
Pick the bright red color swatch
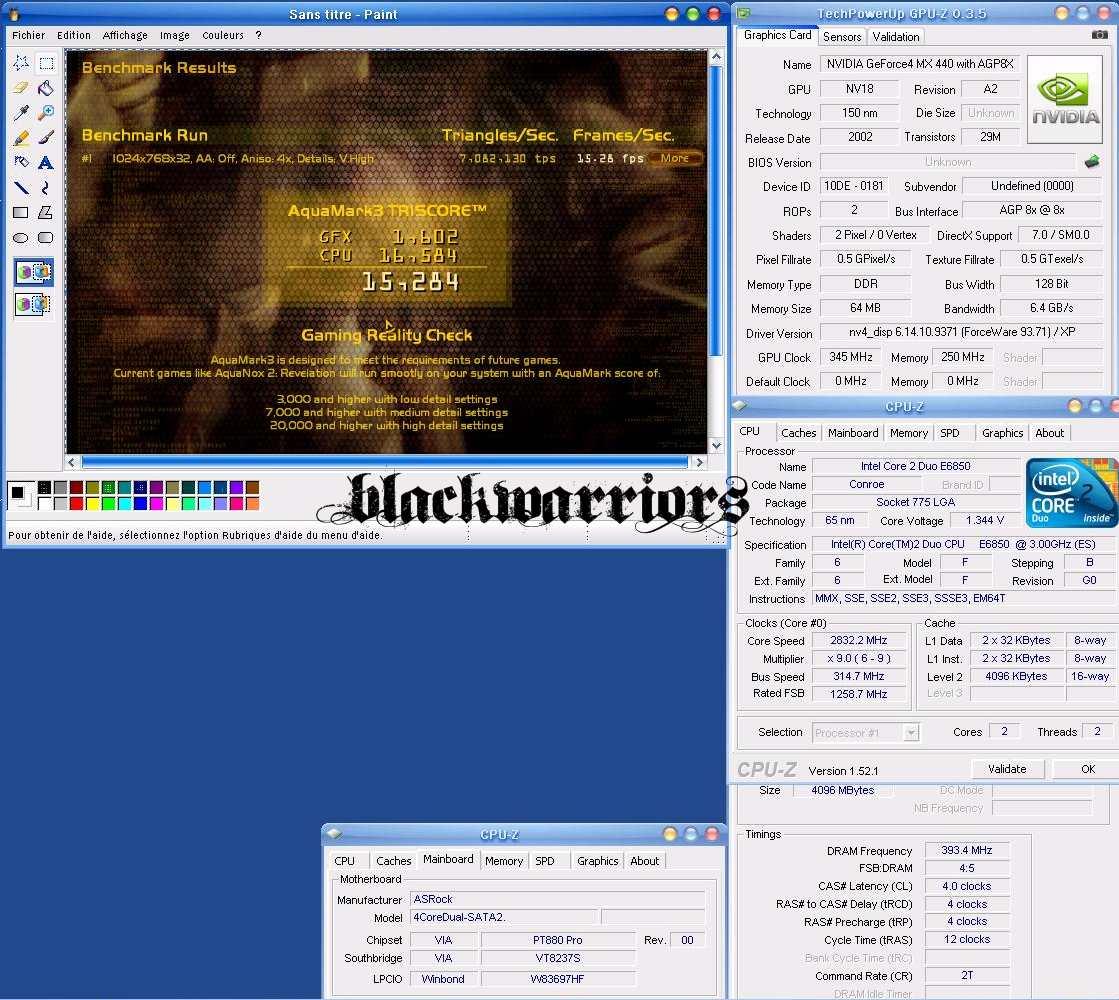coord(76,503)
